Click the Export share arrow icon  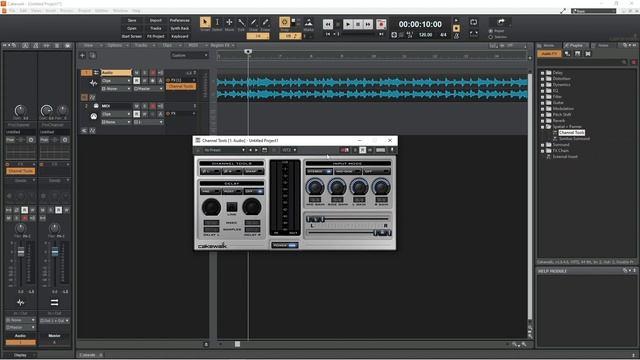pyautogui.click(x=501, y=22)
